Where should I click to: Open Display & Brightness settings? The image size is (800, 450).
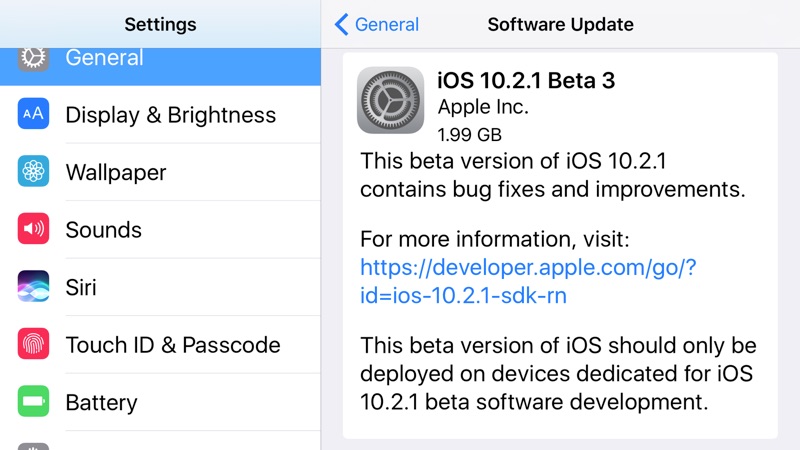pos(170,115)
